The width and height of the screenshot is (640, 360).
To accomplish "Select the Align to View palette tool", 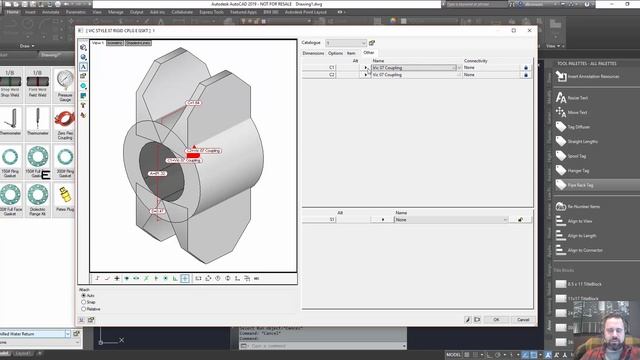I will click(x=574, y=221).
